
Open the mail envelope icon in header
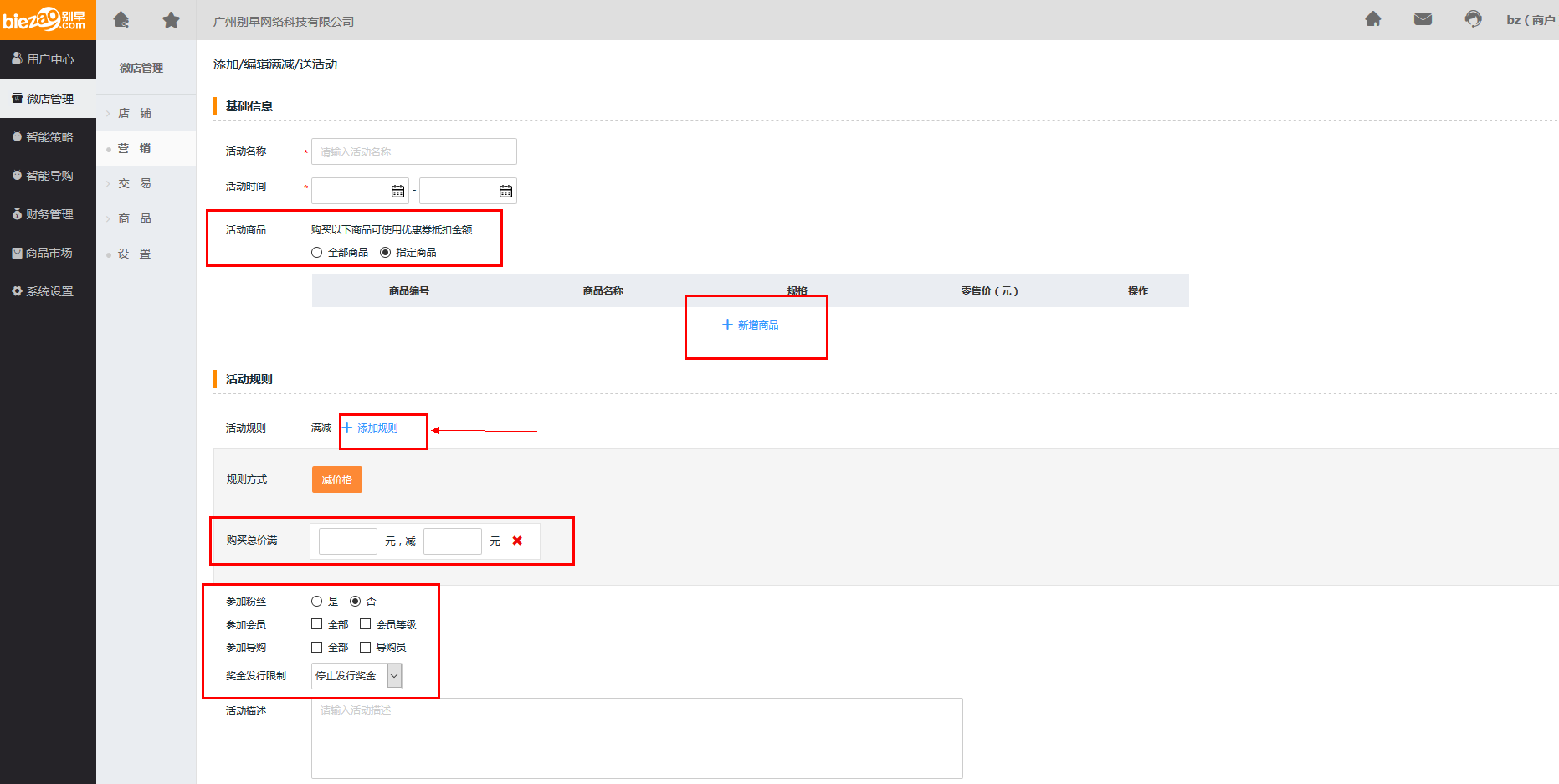tap(1423, 19)
